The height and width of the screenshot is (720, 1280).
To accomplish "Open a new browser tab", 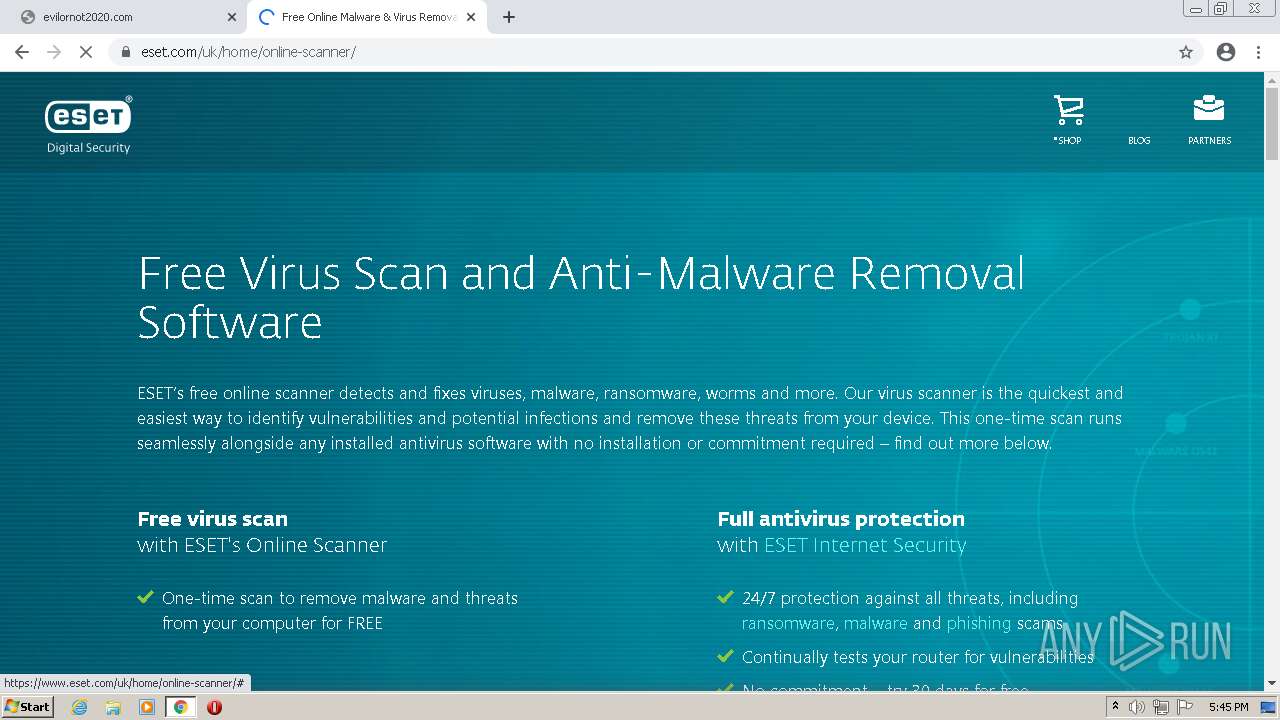I will pos(509,17).
